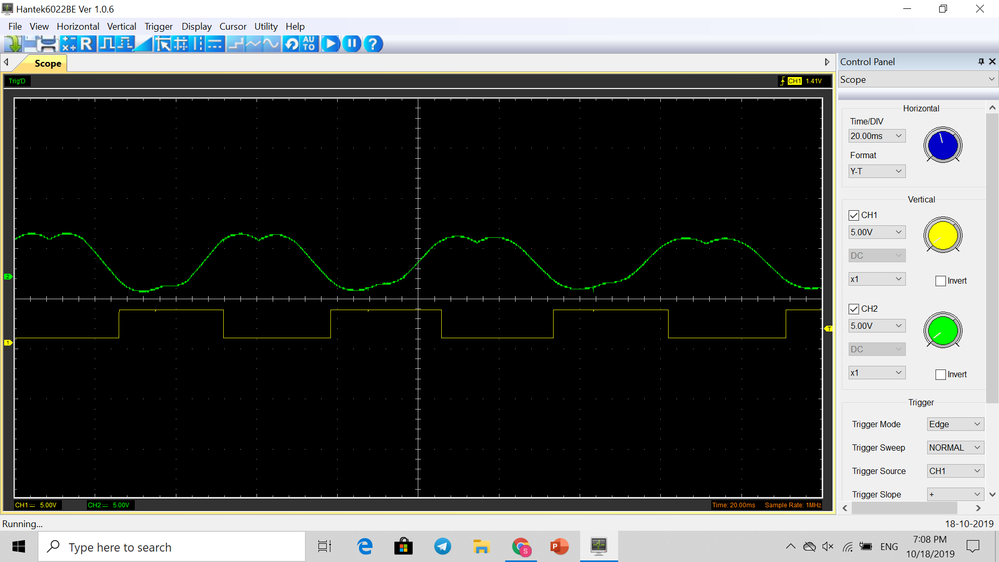This screenshot has width=999, height=562.
Task: Open Trigger Mode Edge dropdown
Action: tap(955, 424)
